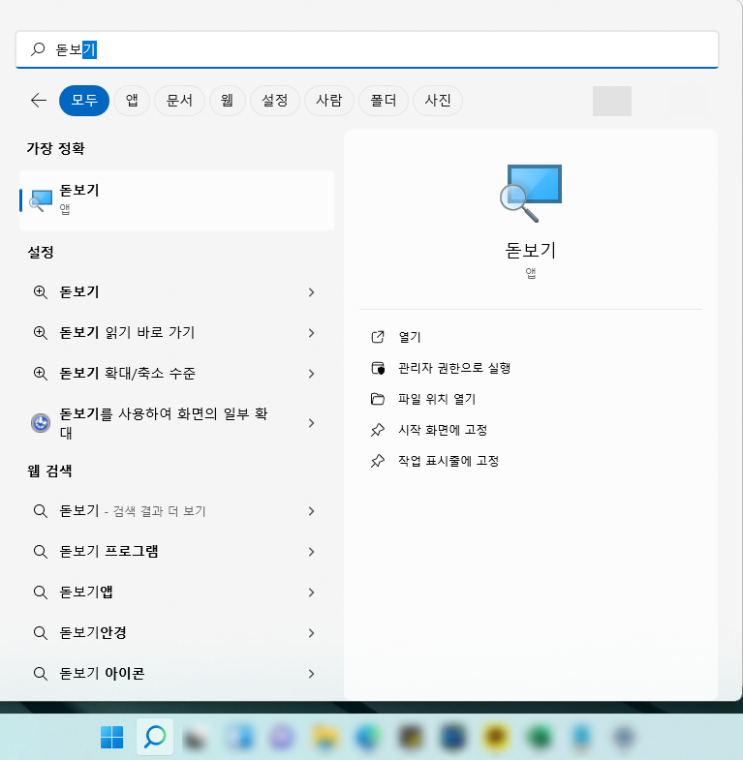Click the gray account box beside filter tabs
743x760 pixels.
click(612, 101)
